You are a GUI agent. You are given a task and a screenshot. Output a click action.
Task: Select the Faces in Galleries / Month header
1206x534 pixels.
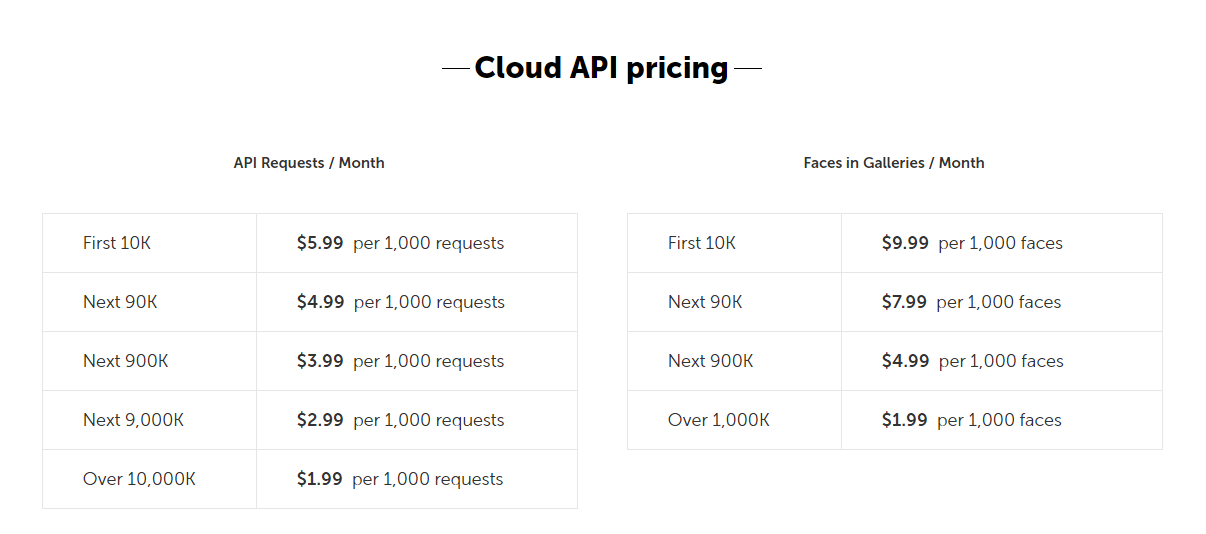[894, 163]
